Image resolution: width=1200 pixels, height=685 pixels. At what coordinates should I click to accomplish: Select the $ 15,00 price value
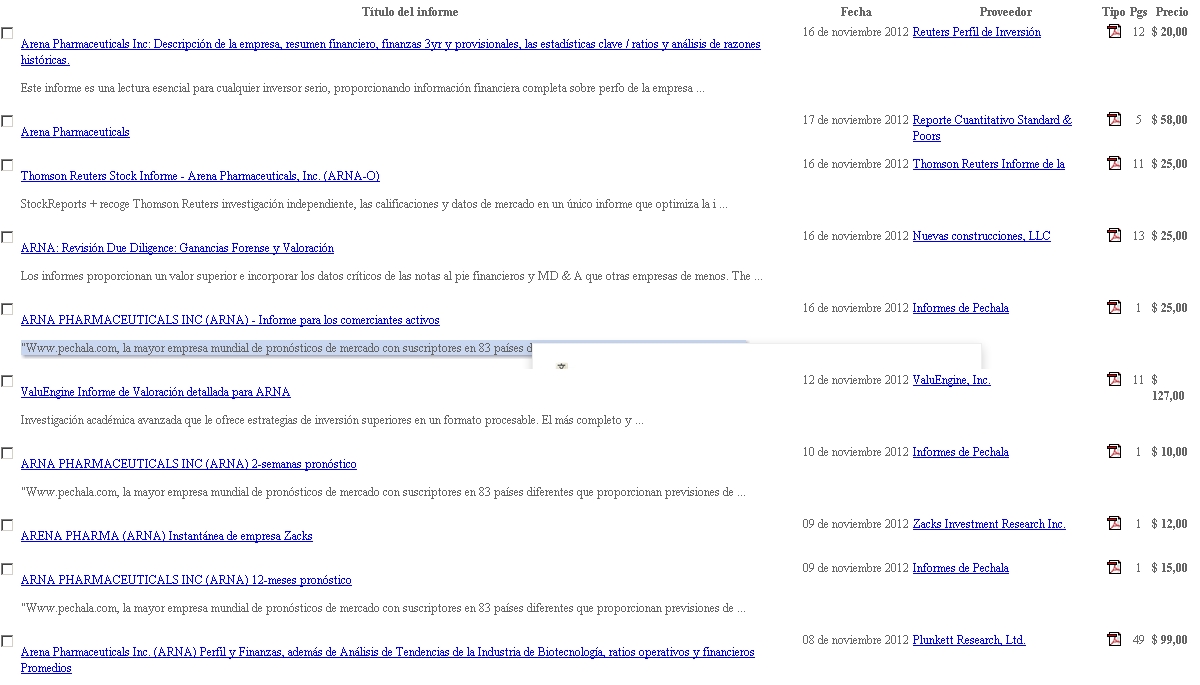(1169, 568)
